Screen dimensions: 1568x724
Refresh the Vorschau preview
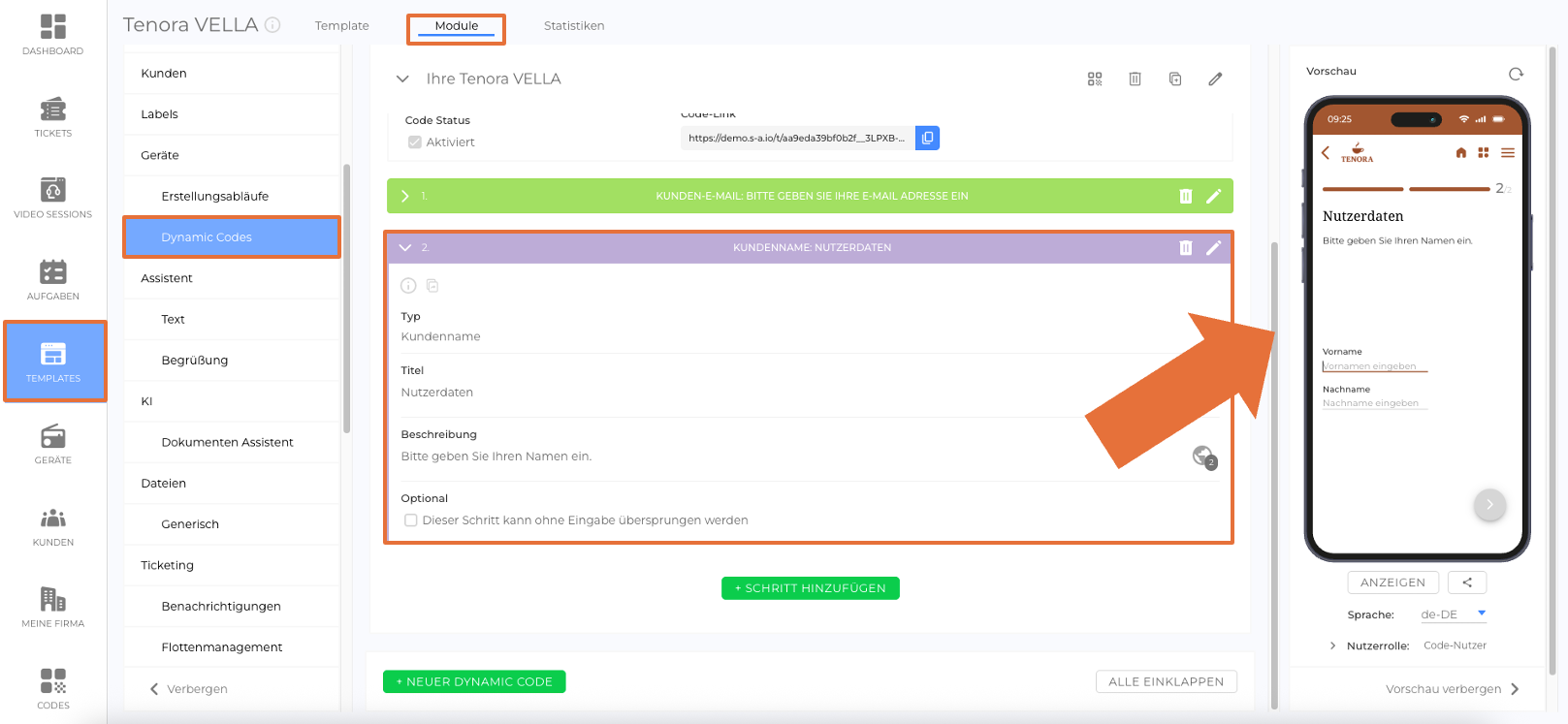coord(1516,74)
